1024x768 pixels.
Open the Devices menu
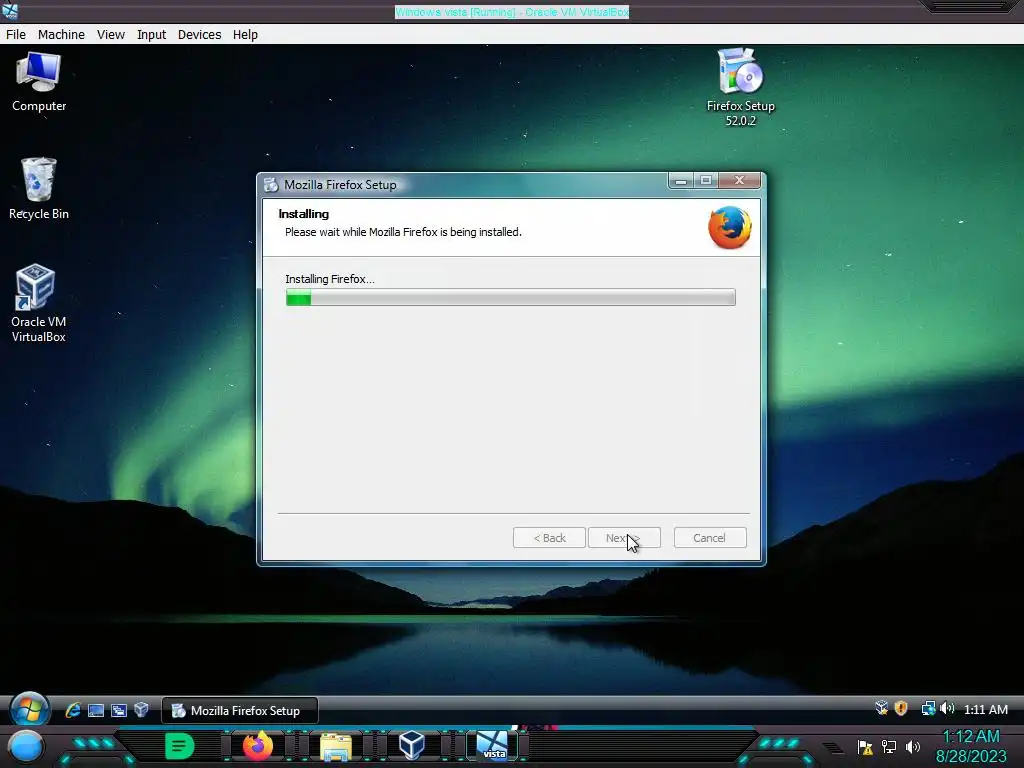pos(199,35)
